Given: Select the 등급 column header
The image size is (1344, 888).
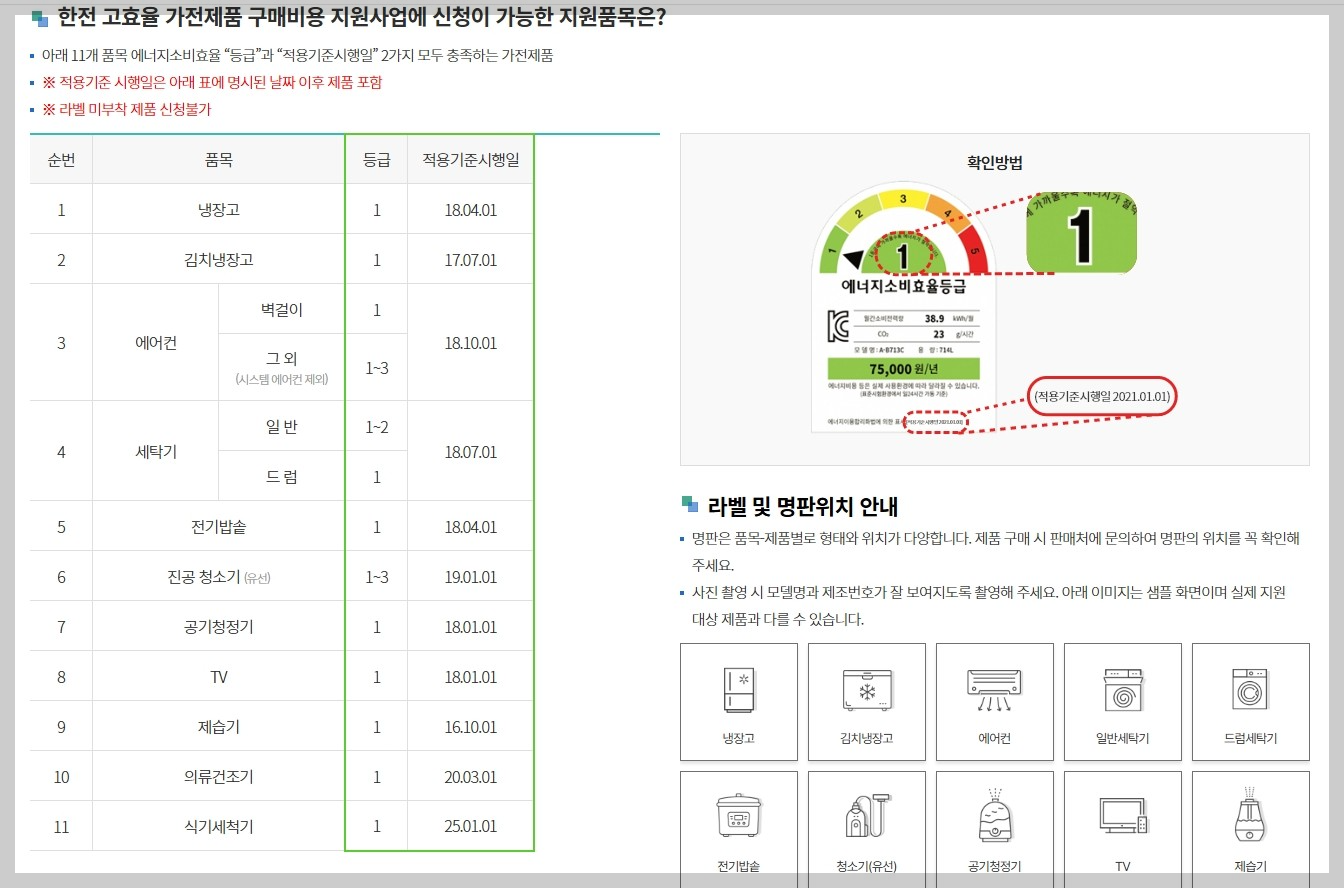Looking at the screenshot, I should tap(376, 159).
